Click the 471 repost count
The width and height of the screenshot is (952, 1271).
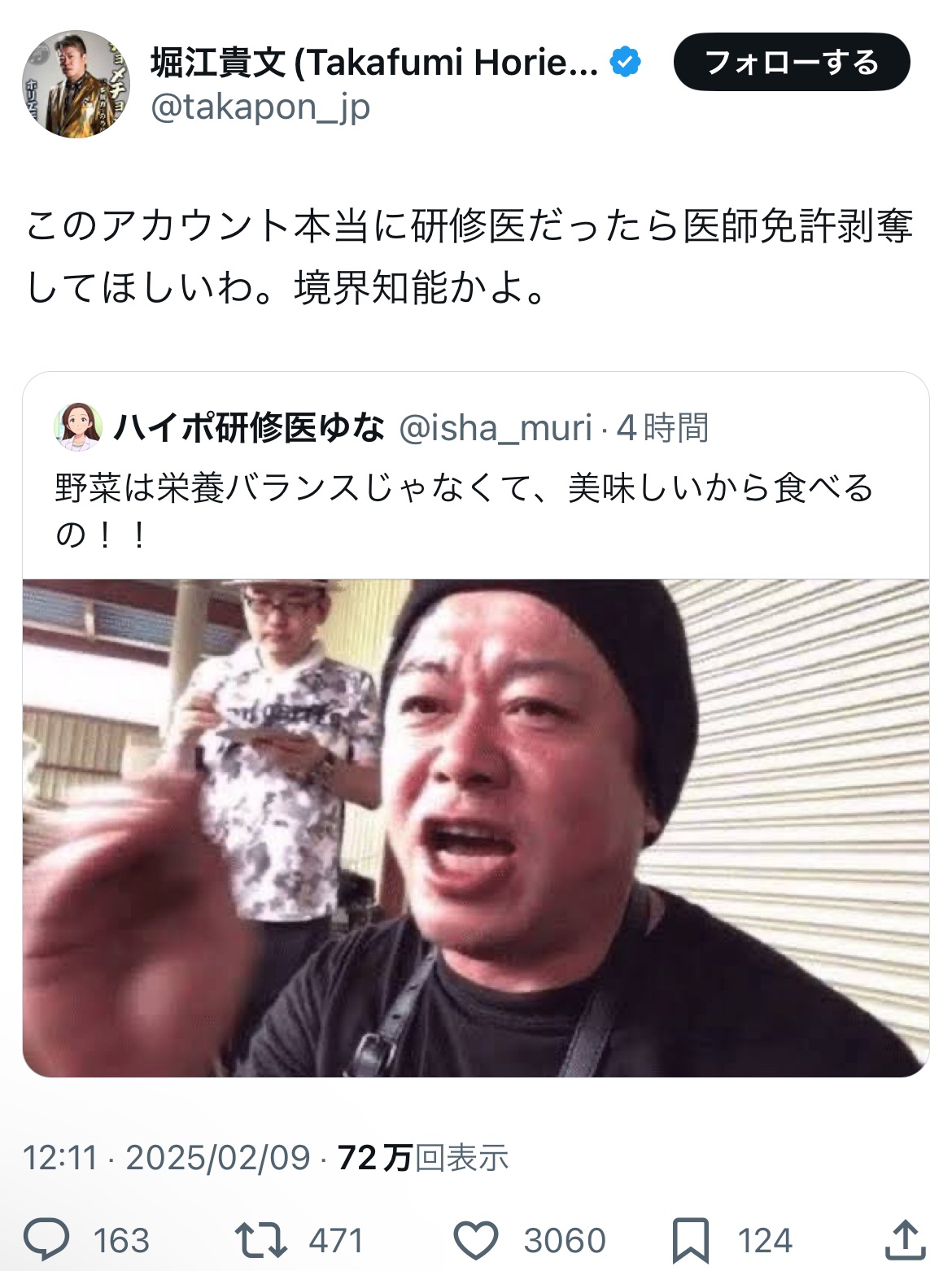click(x=336, y=1241)
